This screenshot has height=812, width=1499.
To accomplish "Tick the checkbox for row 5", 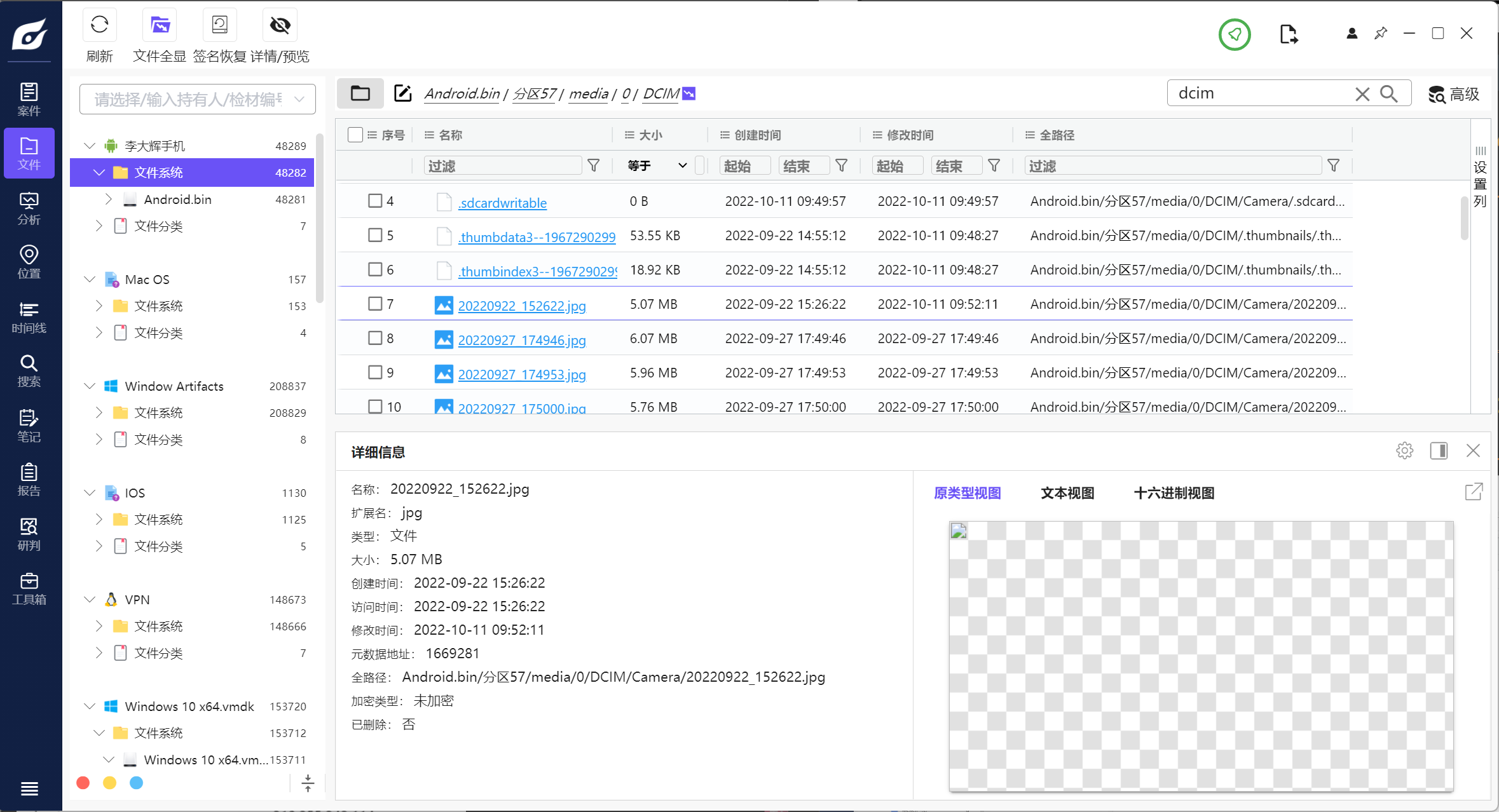I will point(375,235).
